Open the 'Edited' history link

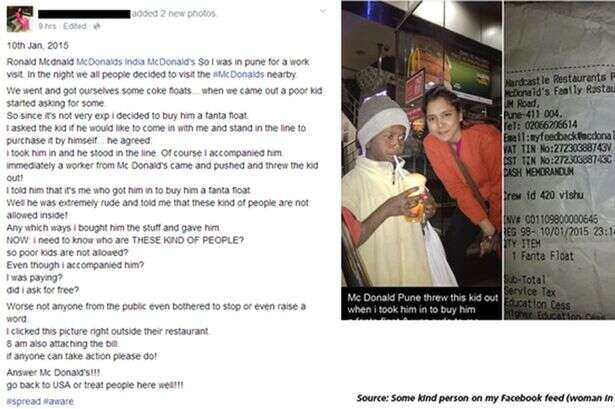pyautogui.click(x=75, y=26)
